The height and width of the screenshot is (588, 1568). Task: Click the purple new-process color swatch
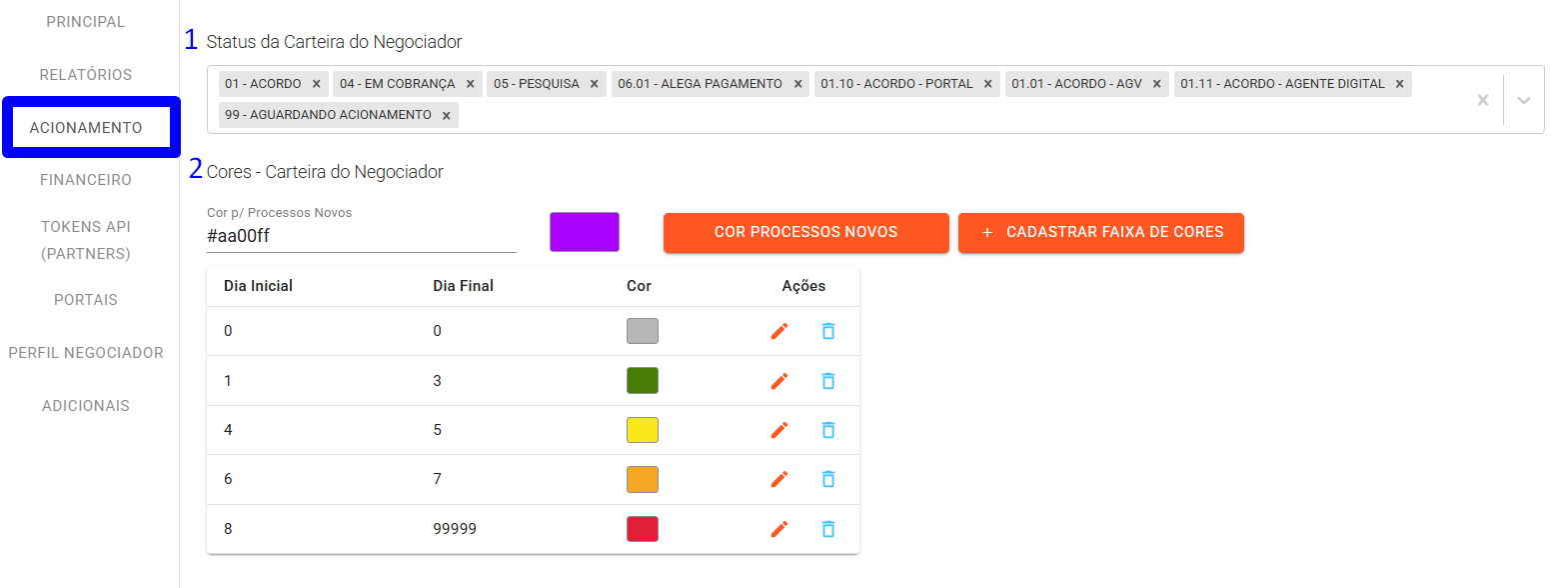point(585,232)
